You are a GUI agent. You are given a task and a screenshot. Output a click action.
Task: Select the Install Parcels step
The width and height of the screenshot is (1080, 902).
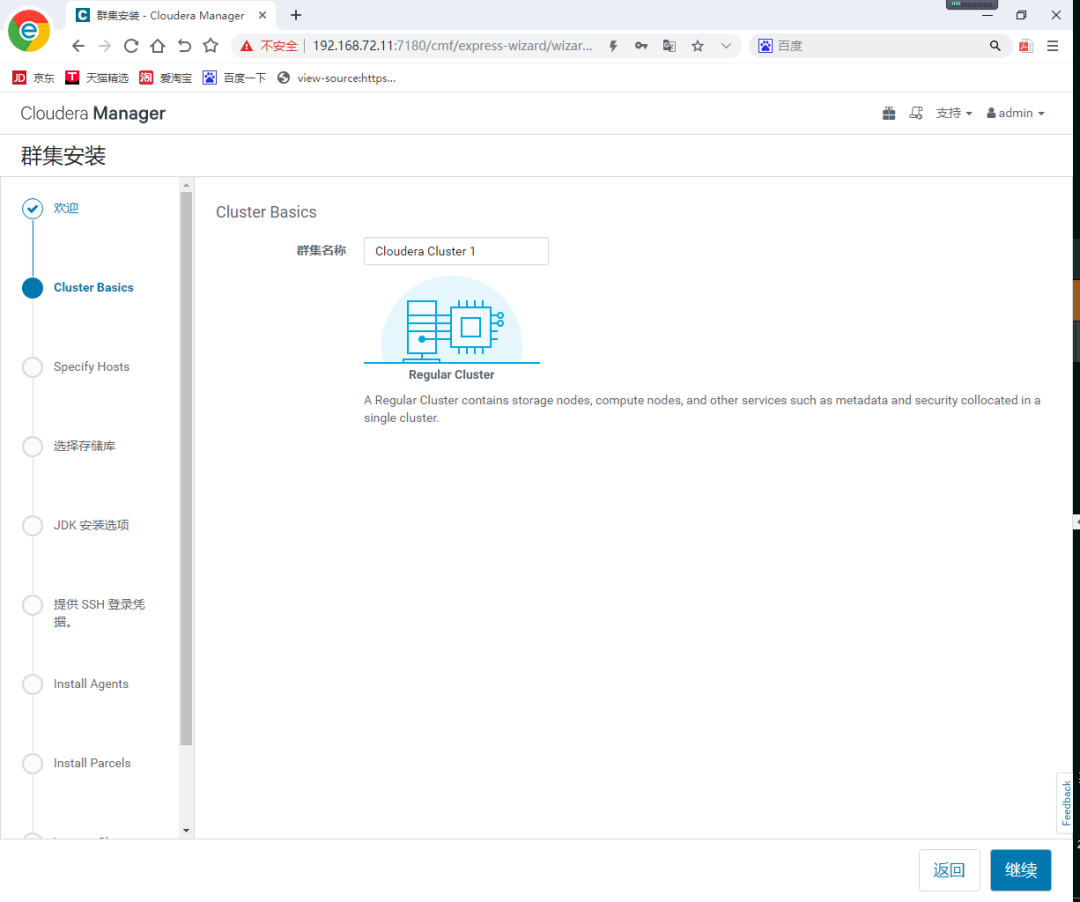click(92, 763)
